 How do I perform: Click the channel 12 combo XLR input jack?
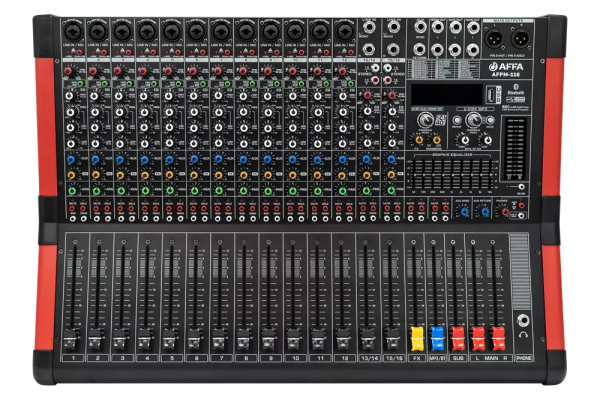(345, 31)
